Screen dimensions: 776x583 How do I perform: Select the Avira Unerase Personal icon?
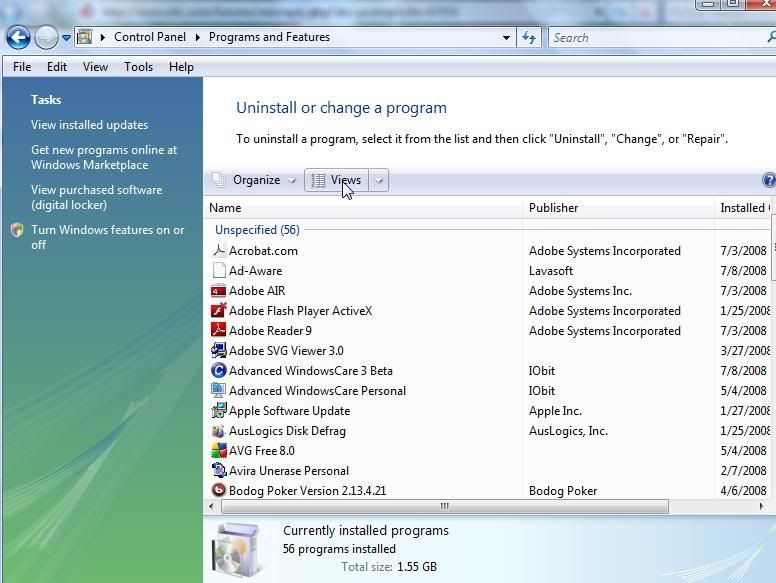click(218, 470)
